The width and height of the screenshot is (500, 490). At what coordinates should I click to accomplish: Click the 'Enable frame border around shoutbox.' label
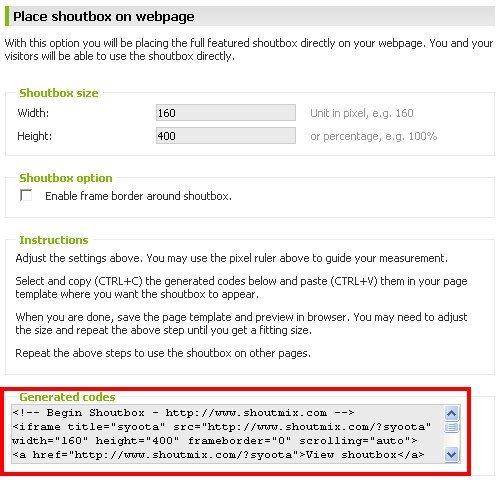[138, 196]
